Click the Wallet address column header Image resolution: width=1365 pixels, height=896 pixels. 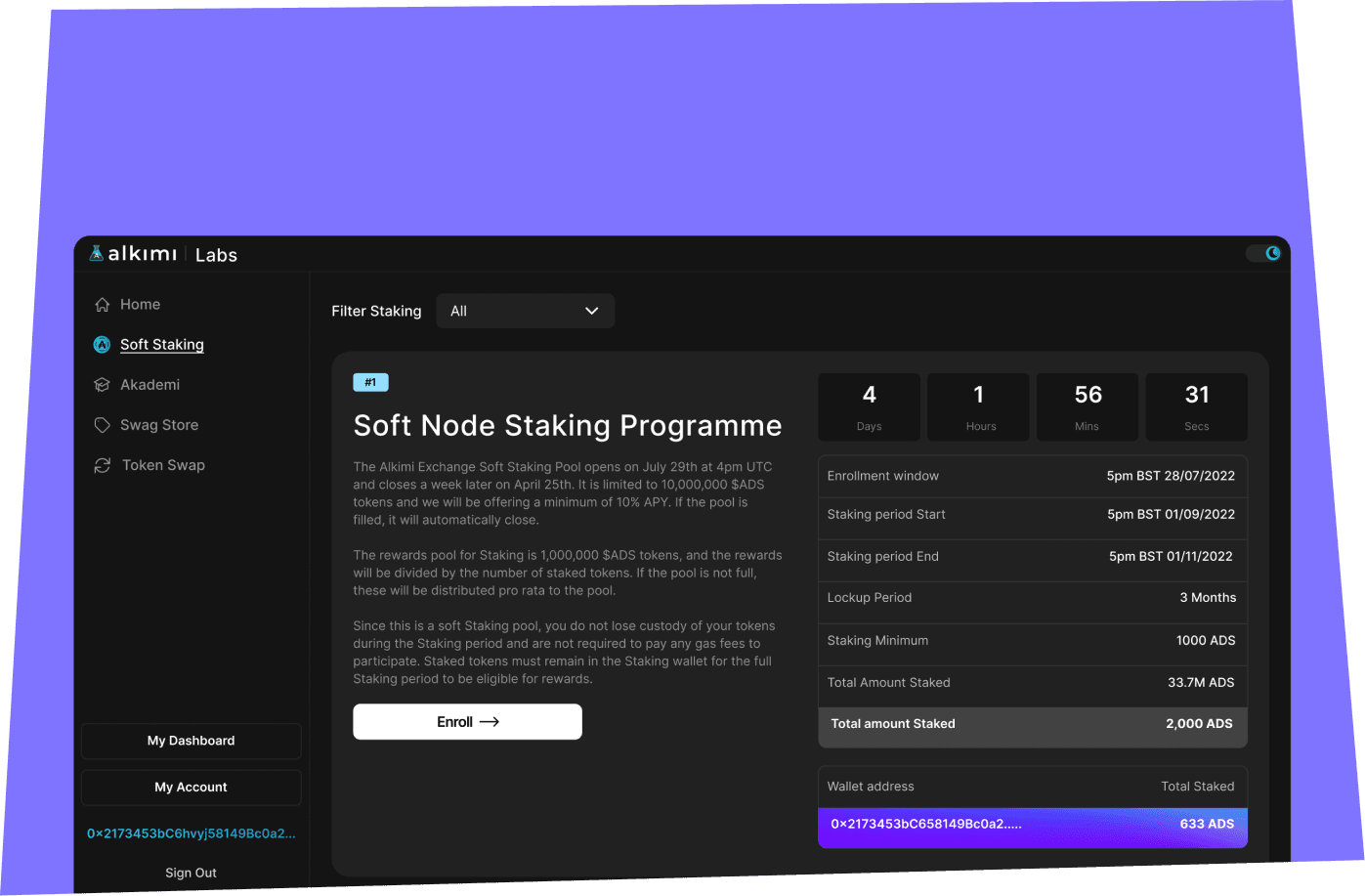871,787
